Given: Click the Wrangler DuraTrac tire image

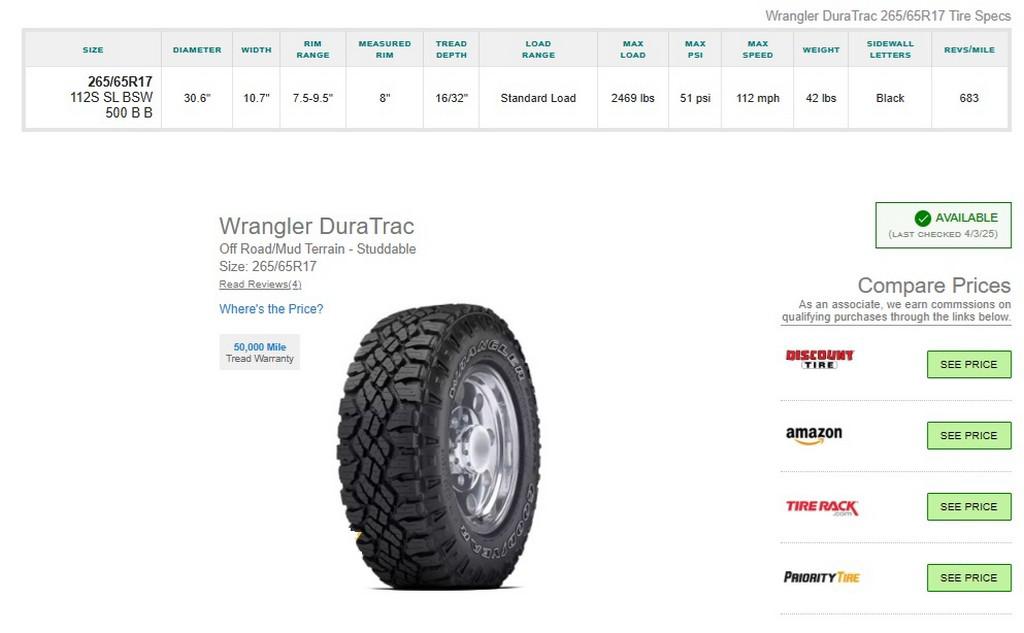Looking at the screenshot, I should 438,447.
